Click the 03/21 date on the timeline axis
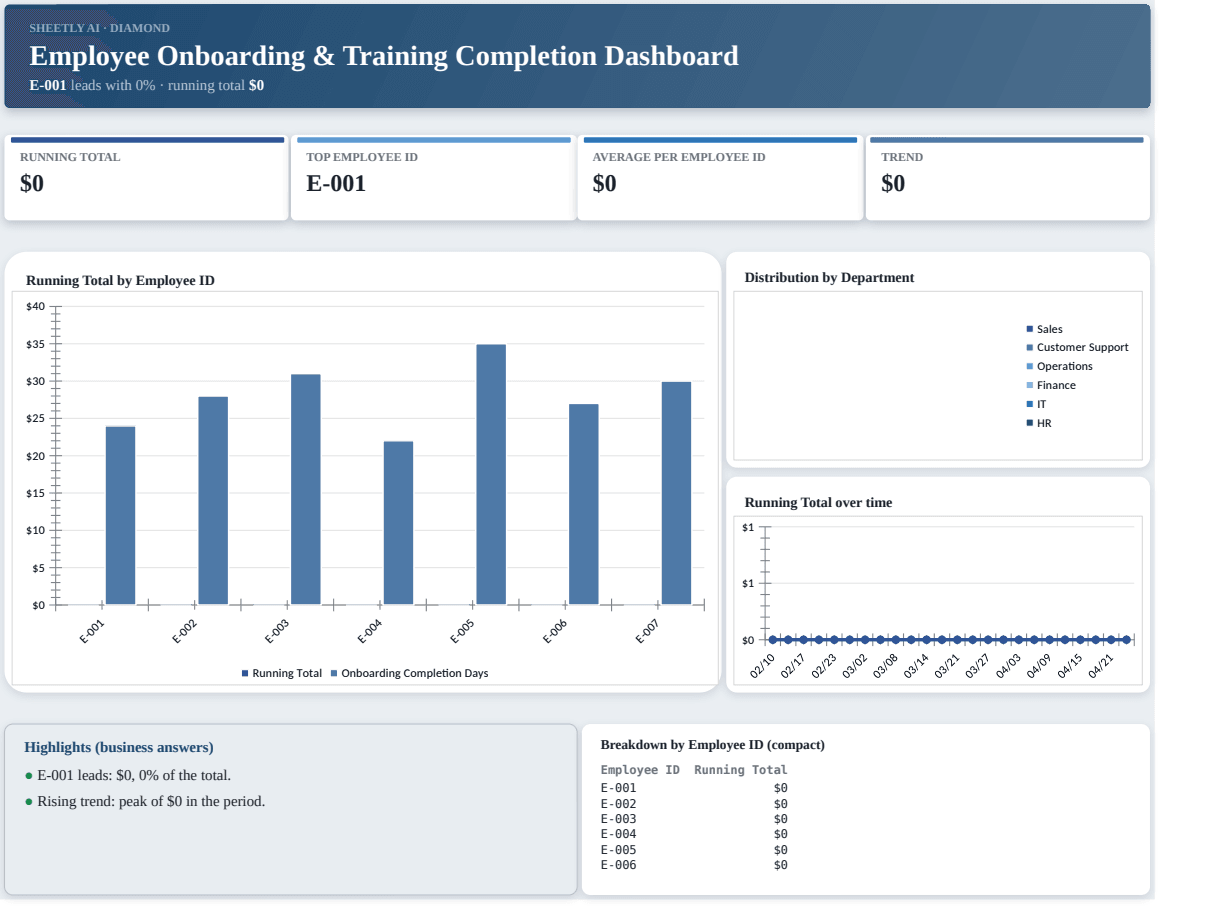Image resolution: width=1227 pixels, height=922 pixels. 947,666
